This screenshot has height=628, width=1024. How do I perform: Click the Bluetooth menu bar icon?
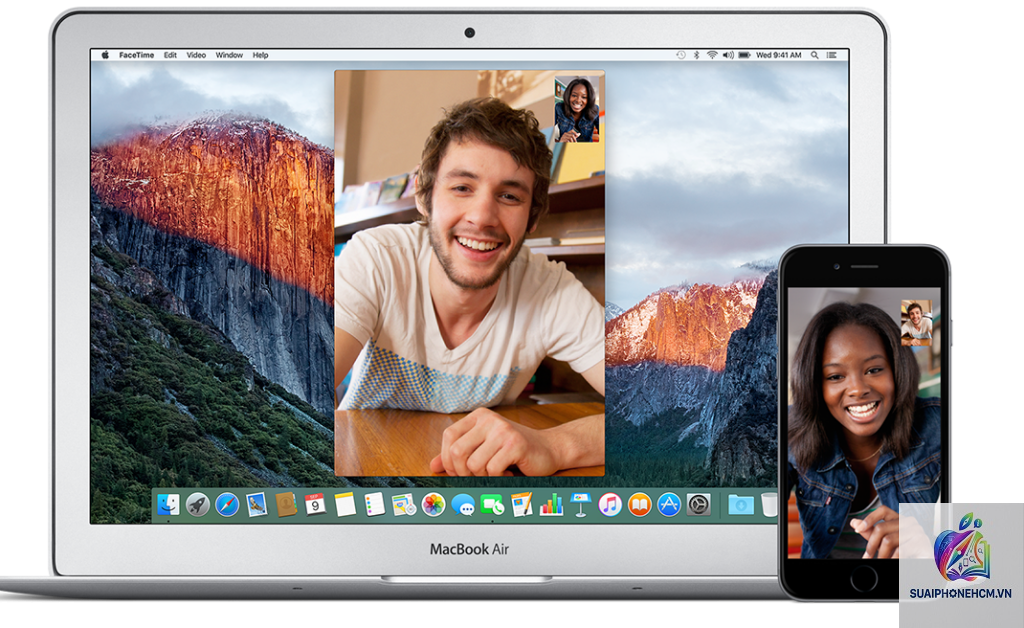click(x=696, y=55)
